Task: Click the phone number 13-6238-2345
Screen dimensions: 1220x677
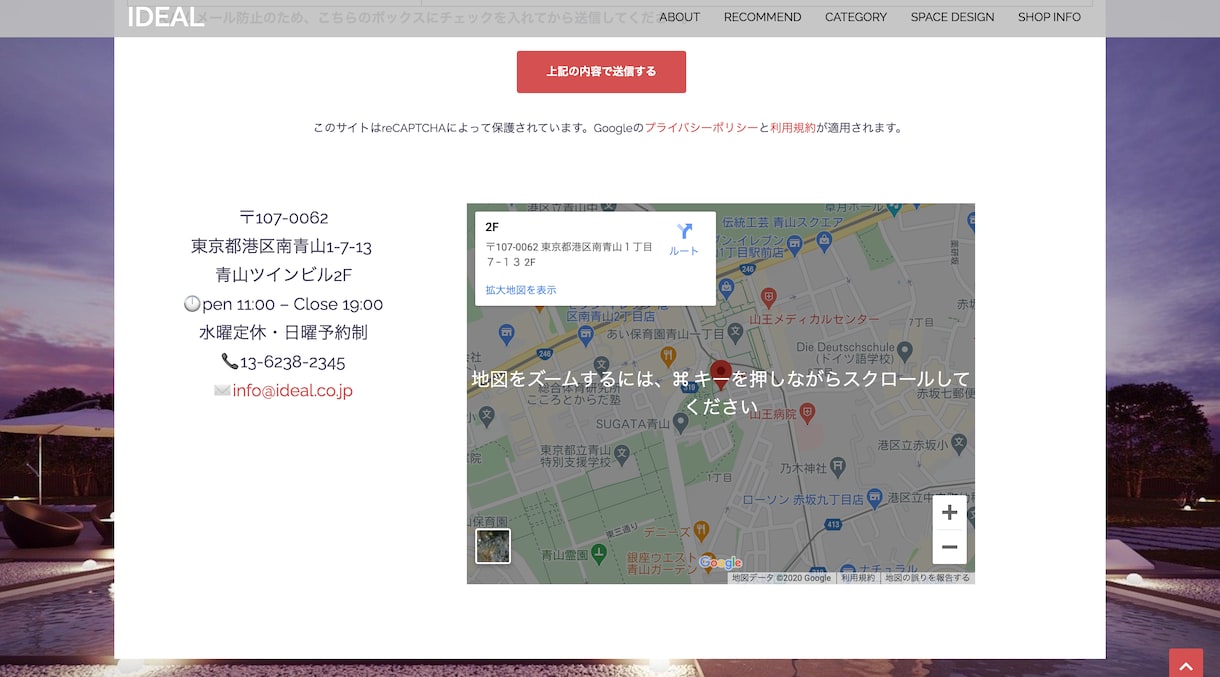Action: point(292,362)
